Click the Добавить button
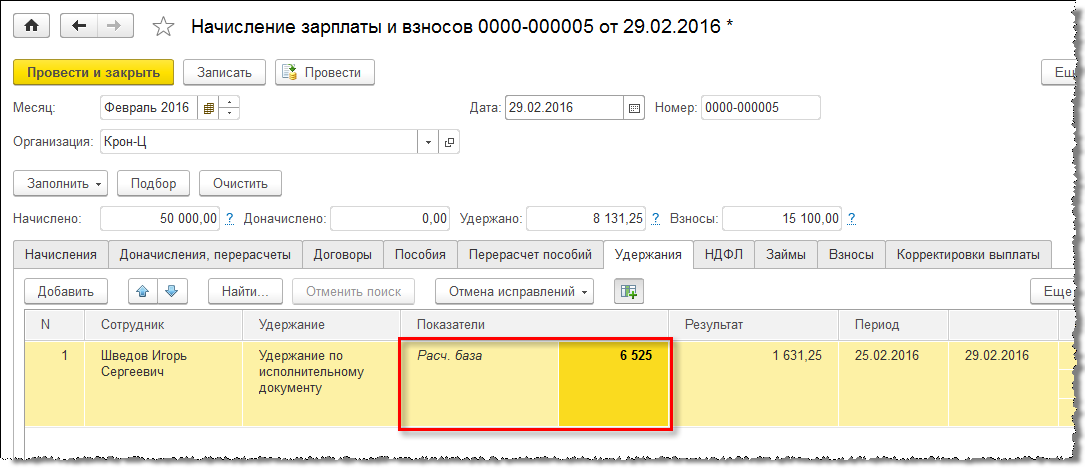This screenshot has height=468, width=1085. [66, 291]
